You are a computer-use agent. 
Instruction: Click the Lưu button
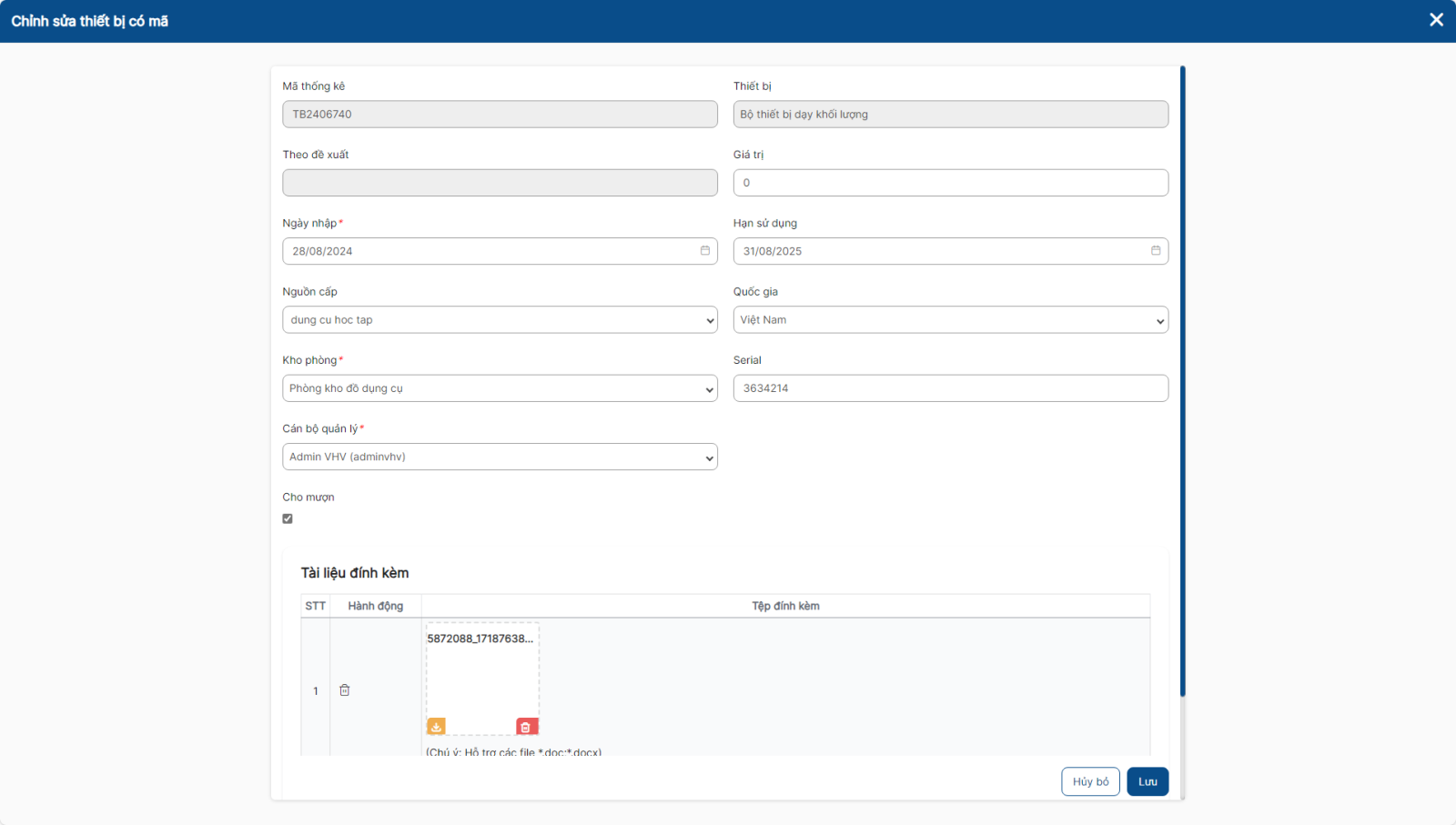(x=1147, y=781)
